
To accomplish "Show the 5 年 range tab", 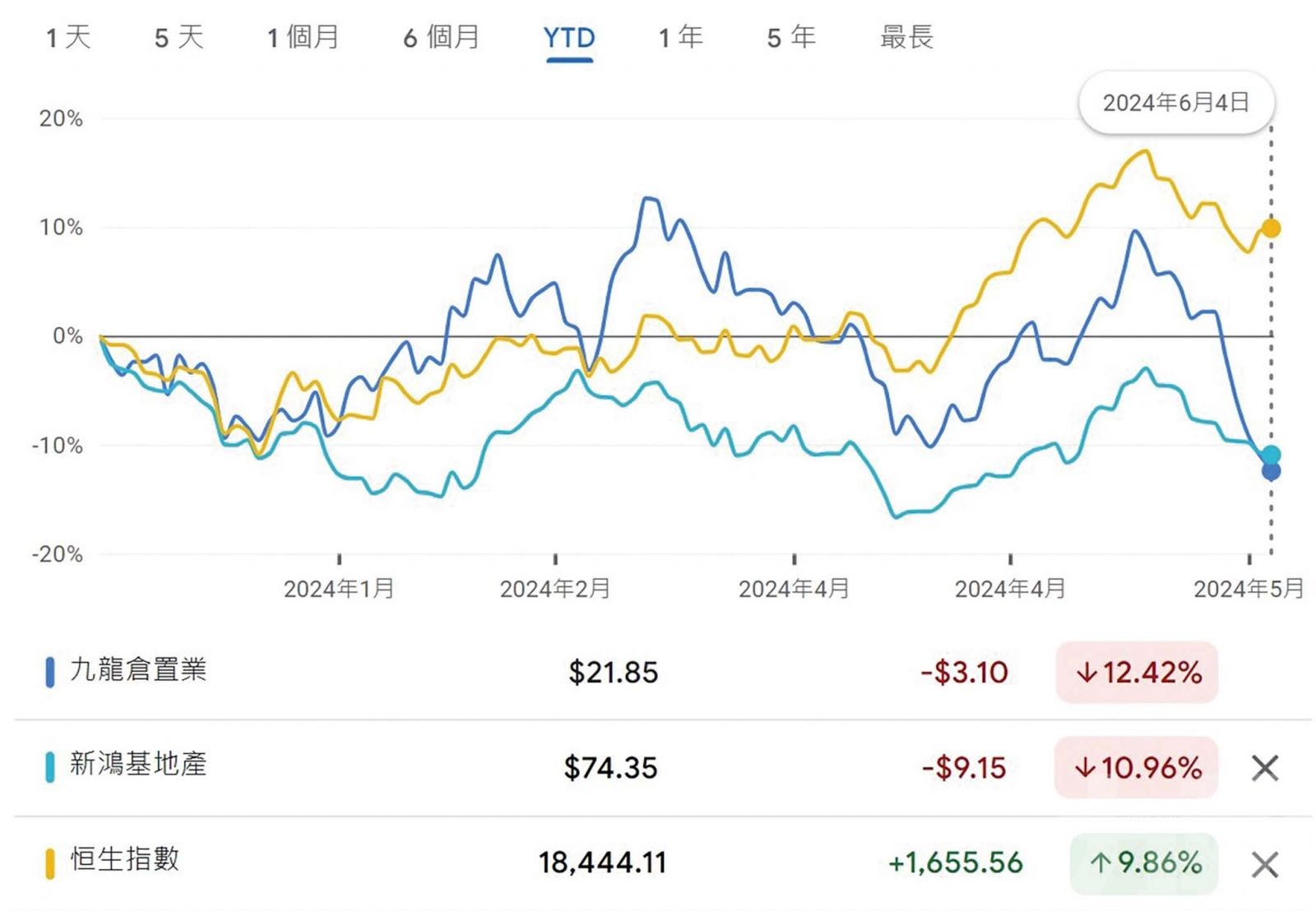I will (x=791, y=37).
